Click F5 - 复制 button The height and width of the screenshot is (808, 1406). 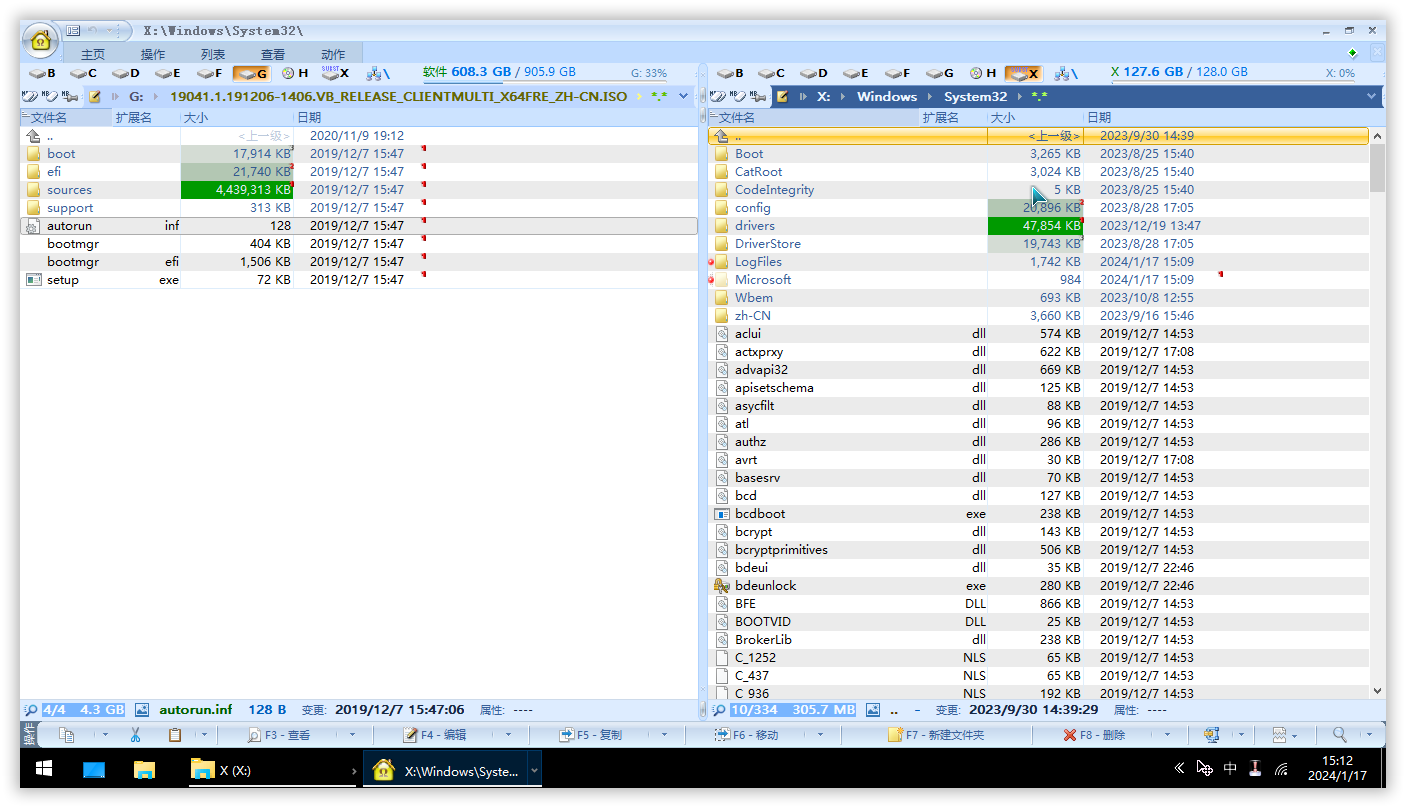(x=591, y=735)
